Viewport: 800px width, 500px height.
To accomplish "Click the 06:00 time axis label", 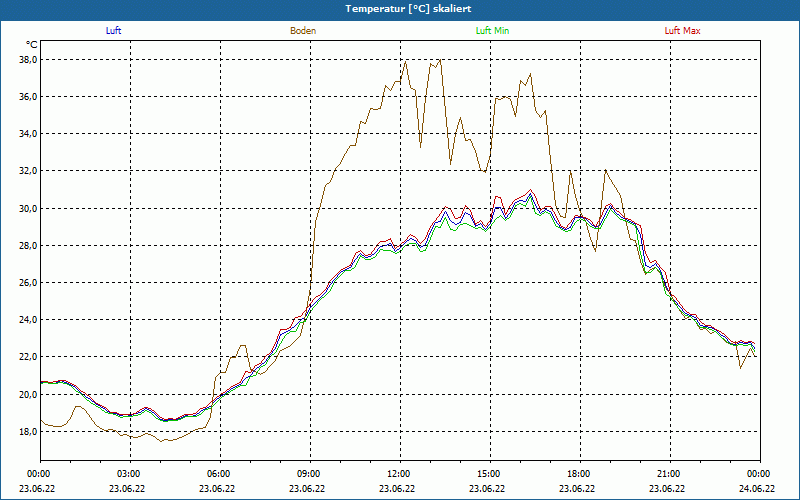I will [x=218, y=474].
